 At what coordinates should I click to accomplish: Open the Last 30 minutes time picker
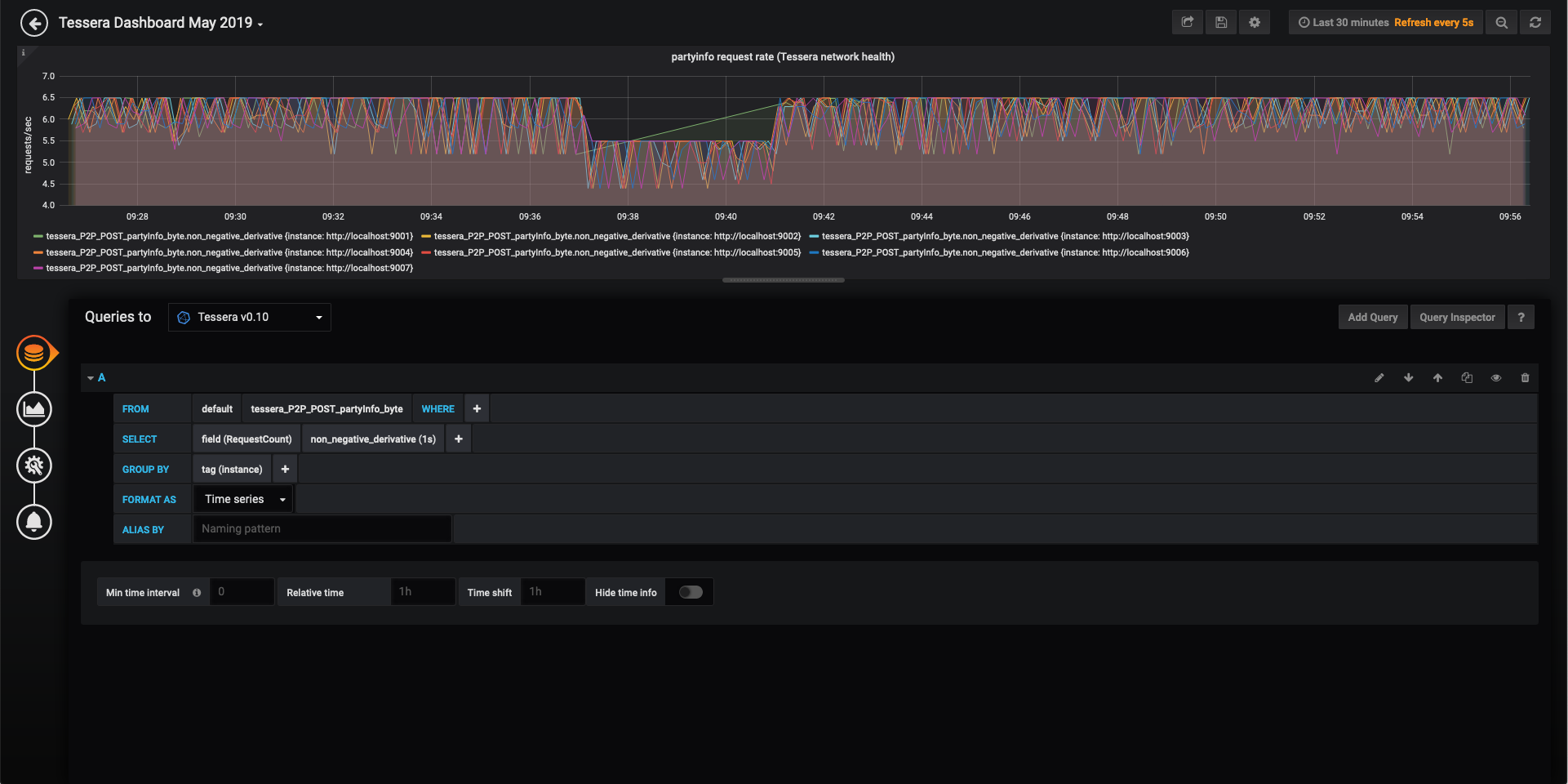pos(1344,22)
